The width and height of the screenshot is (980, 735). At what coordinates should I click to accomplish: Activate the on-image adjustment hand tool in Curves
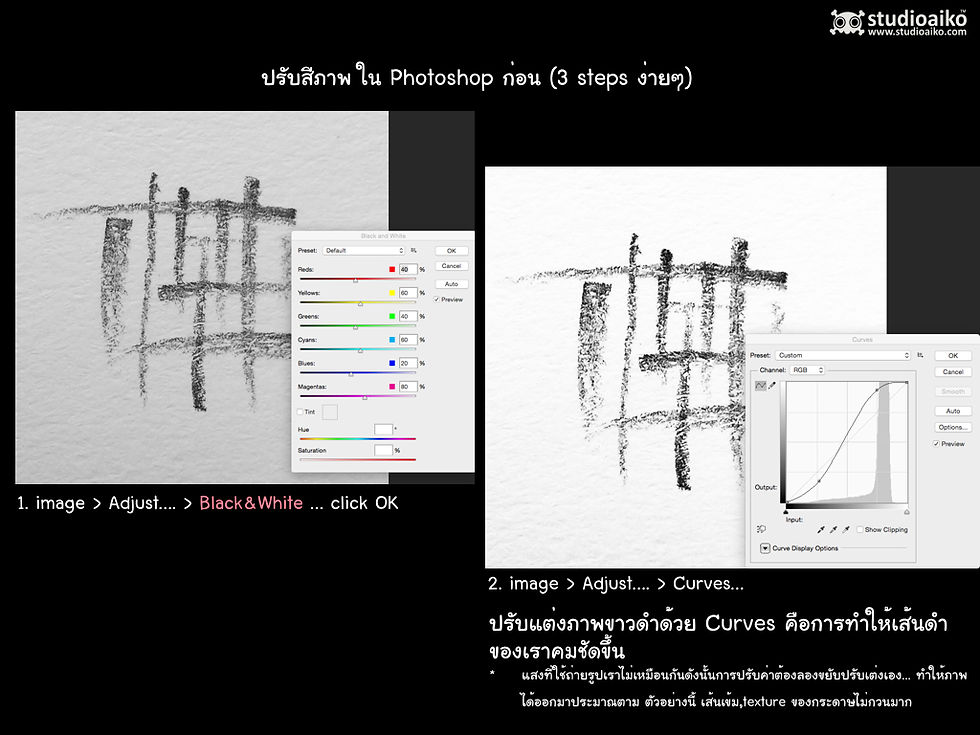(x=761, y=529)
